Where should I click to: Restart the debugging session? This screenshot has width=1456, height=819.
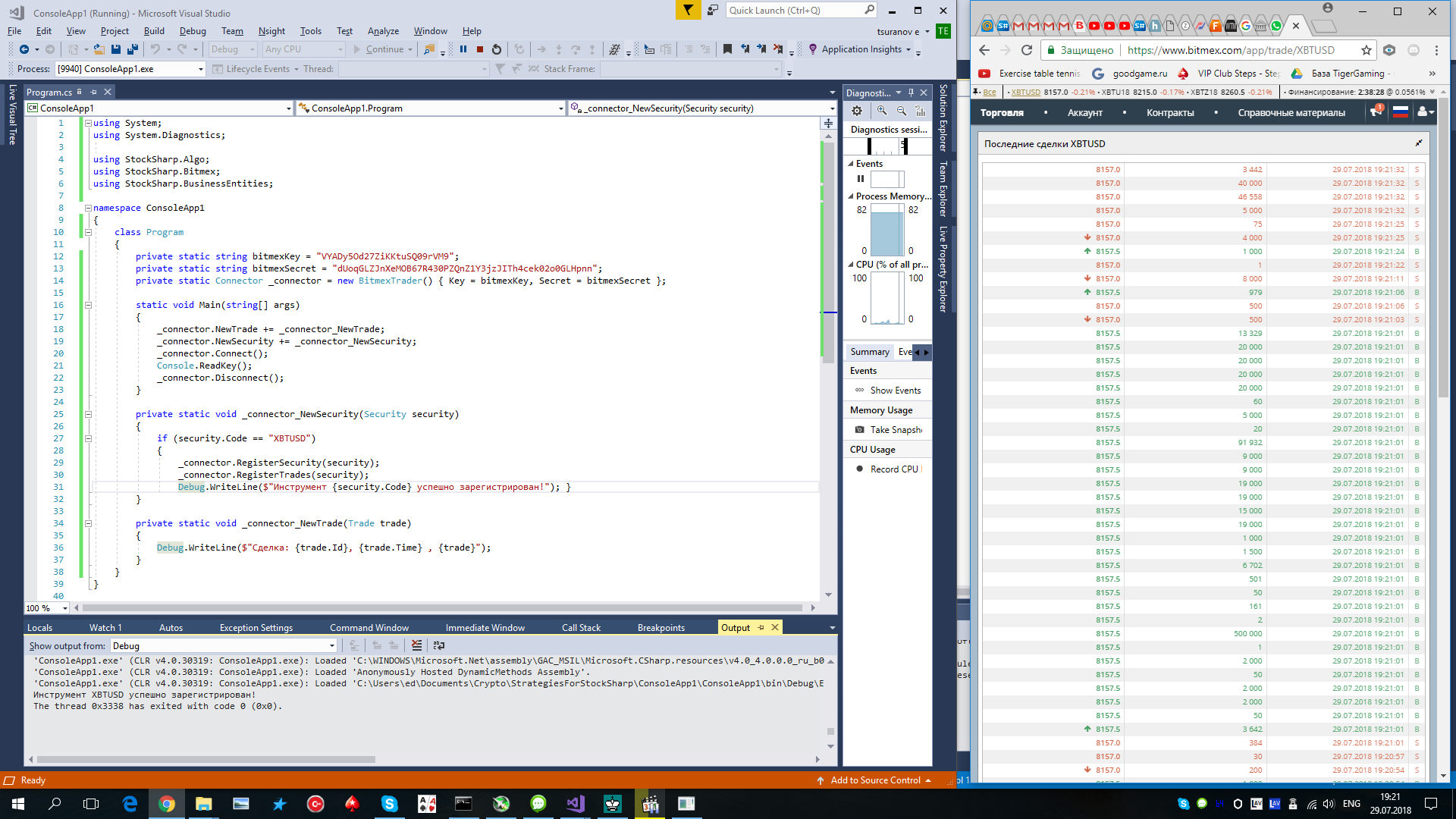click(497, 49)
